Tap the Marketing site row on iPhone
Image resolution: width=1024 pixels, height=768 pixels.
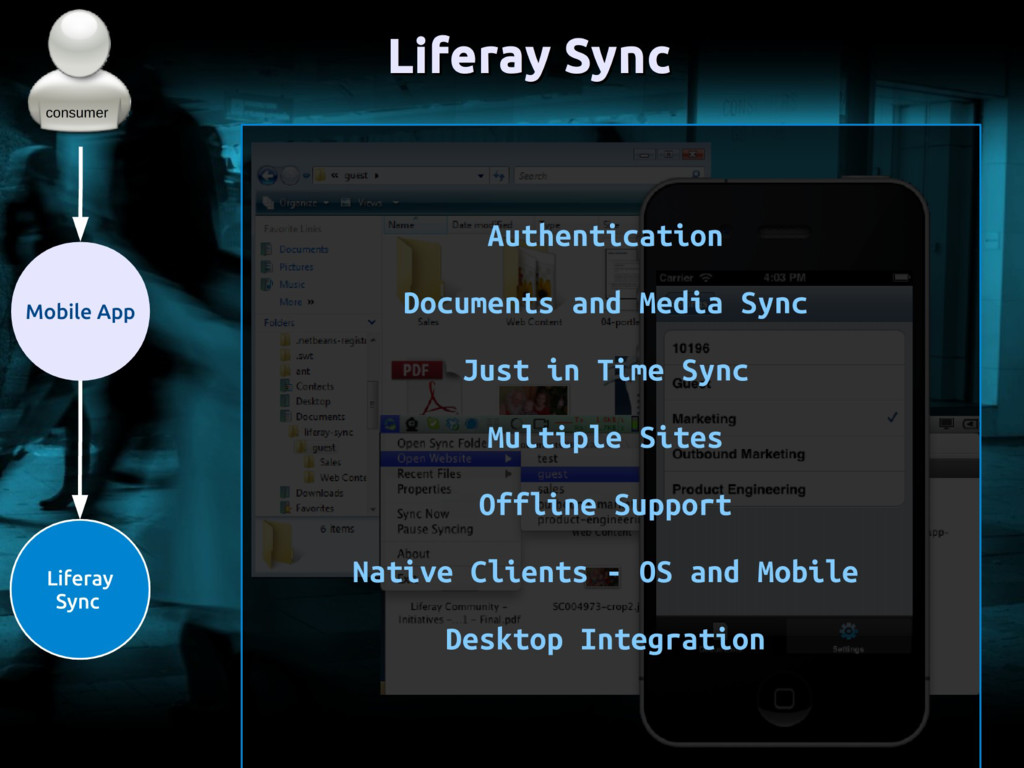[x=784, y=418]
